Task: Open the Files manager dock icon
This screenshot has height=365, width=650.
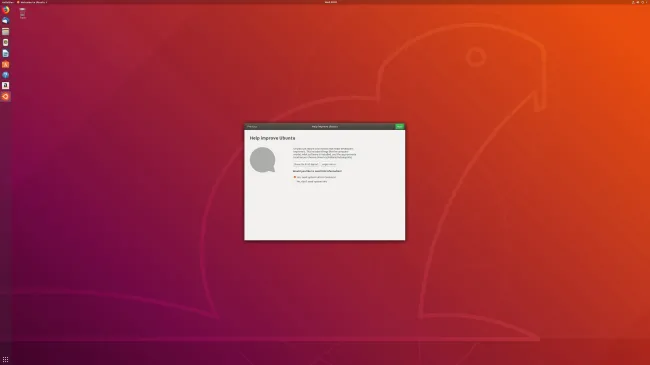Action: (x=5, y=32)
